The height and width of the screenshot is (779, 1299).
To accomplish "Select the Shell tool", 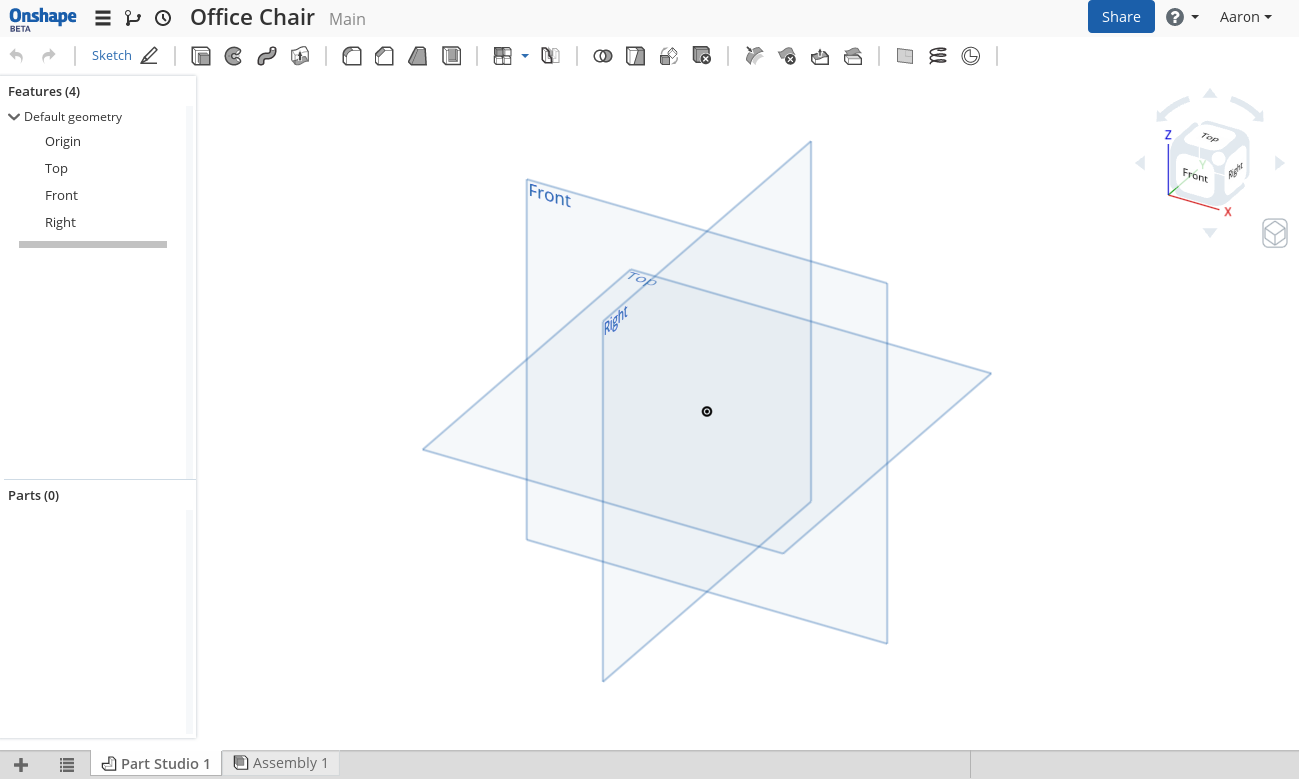I will 452,56.
